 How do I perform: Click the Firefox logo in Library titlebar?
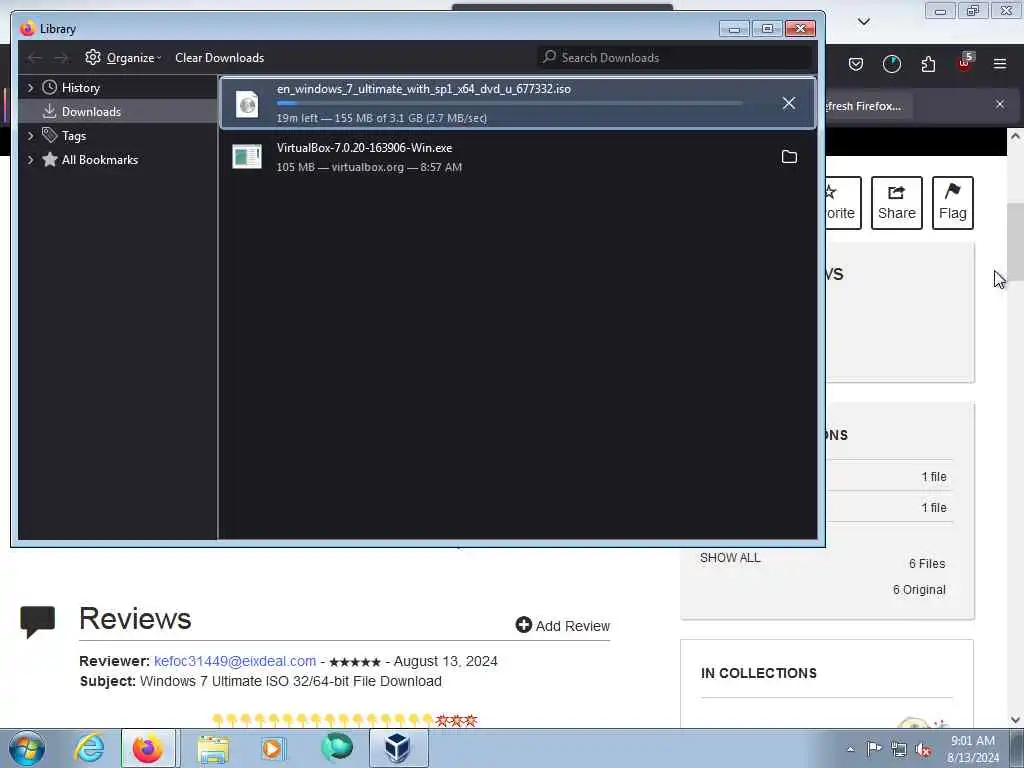point(27,29)
